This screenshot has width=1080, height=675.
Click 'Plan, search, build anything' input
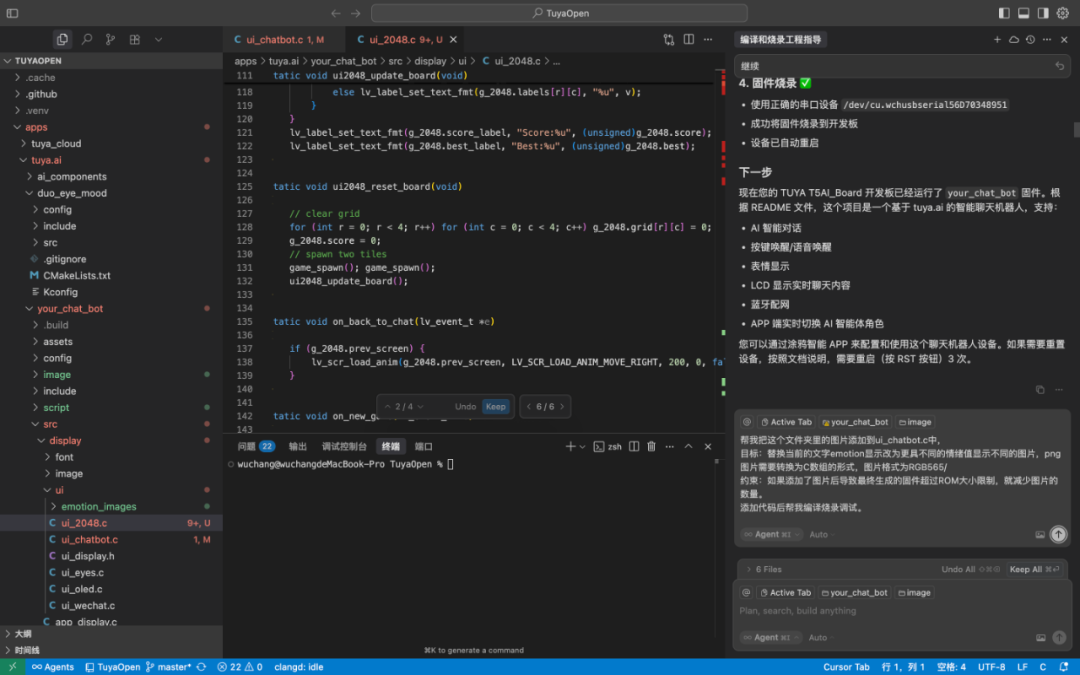tap(902, 611)
